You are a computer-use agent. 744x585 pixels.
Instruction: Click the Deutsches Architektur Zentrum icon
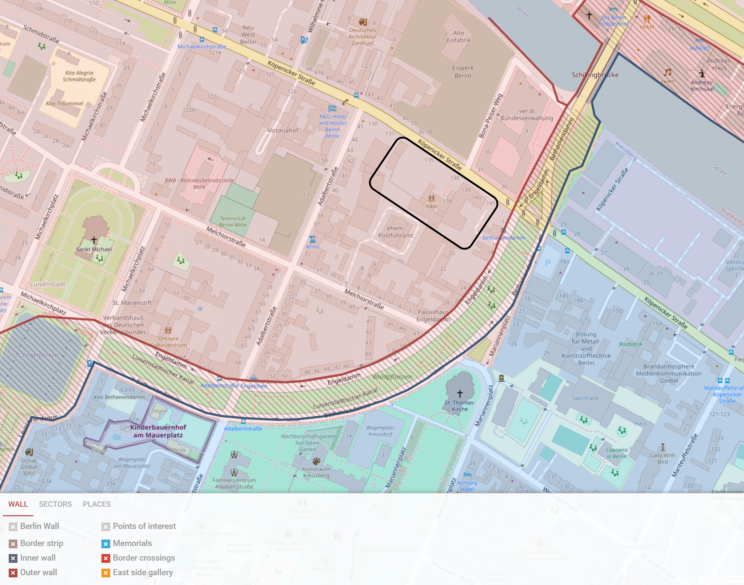363,22
